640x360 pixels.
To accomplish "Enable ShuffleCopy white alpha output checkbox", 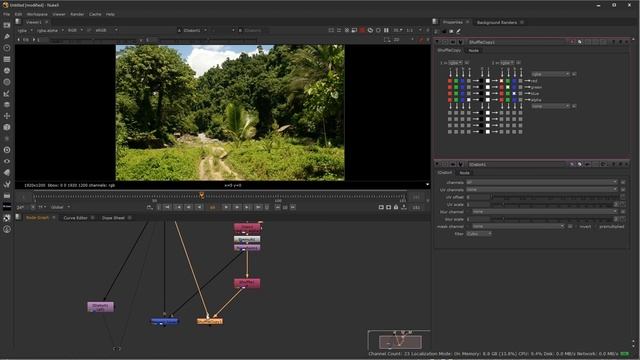I will 488,100.
